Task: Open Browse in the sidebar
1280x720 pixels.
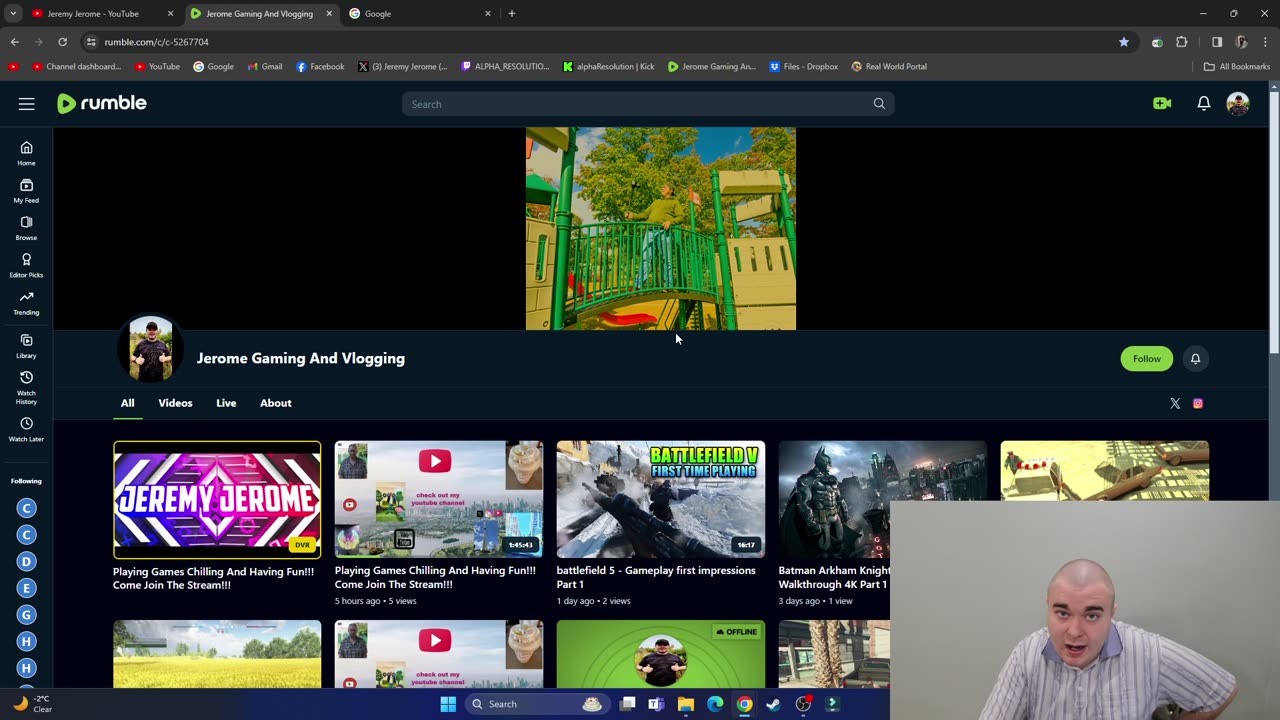Action: click(26, 228)
